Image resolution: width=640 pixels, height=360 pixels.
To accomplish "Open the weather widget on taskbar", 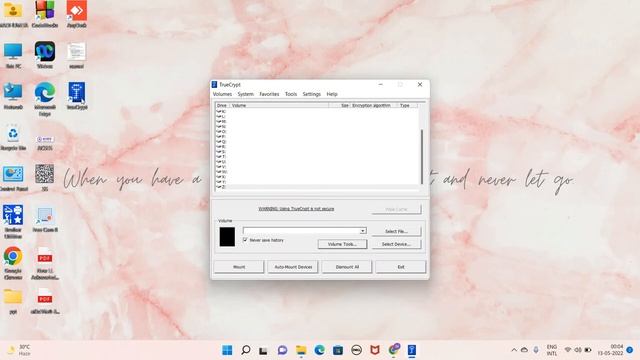I will [19, 350].
